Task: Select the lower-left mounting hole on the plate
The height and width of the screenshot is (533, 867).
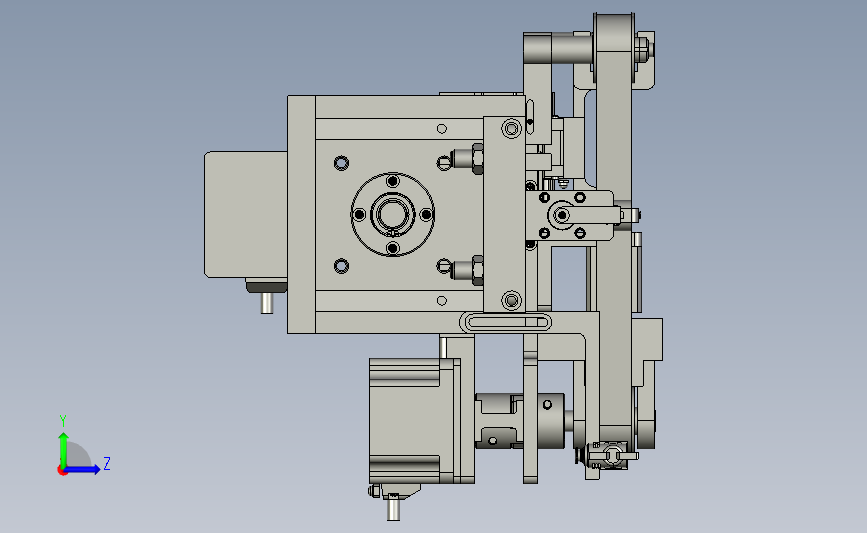Action: tap(342, 266)
